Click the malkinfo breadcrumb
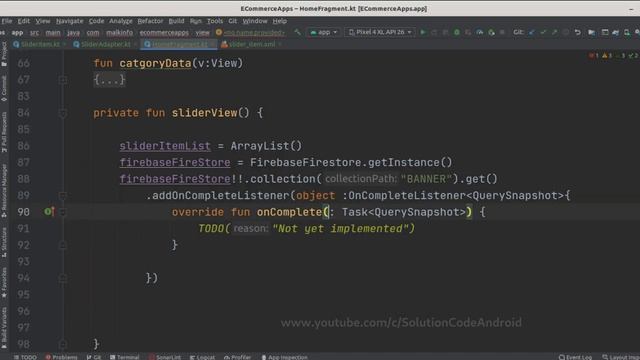Image resolution: width=640 pixels, height=360 pixels. (x=119, y=32)
